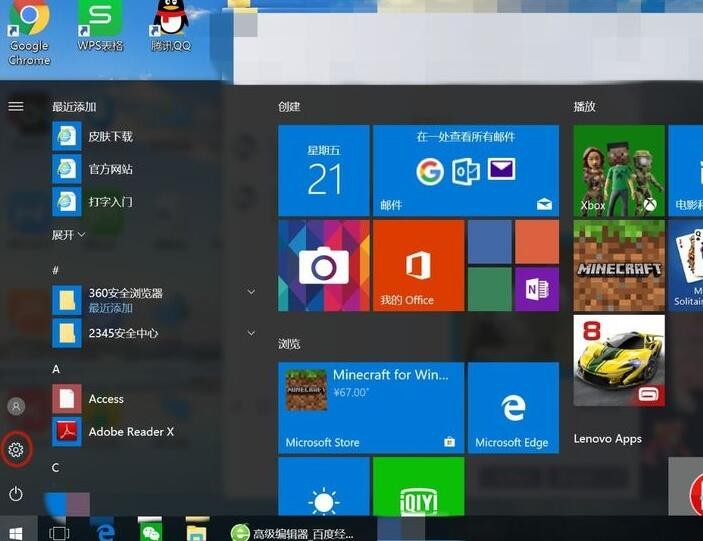This screenshot has height=541, width=703.
Task: Expand the 360安全浏览器 folder chevron
Action: click(x=251, y=292)
